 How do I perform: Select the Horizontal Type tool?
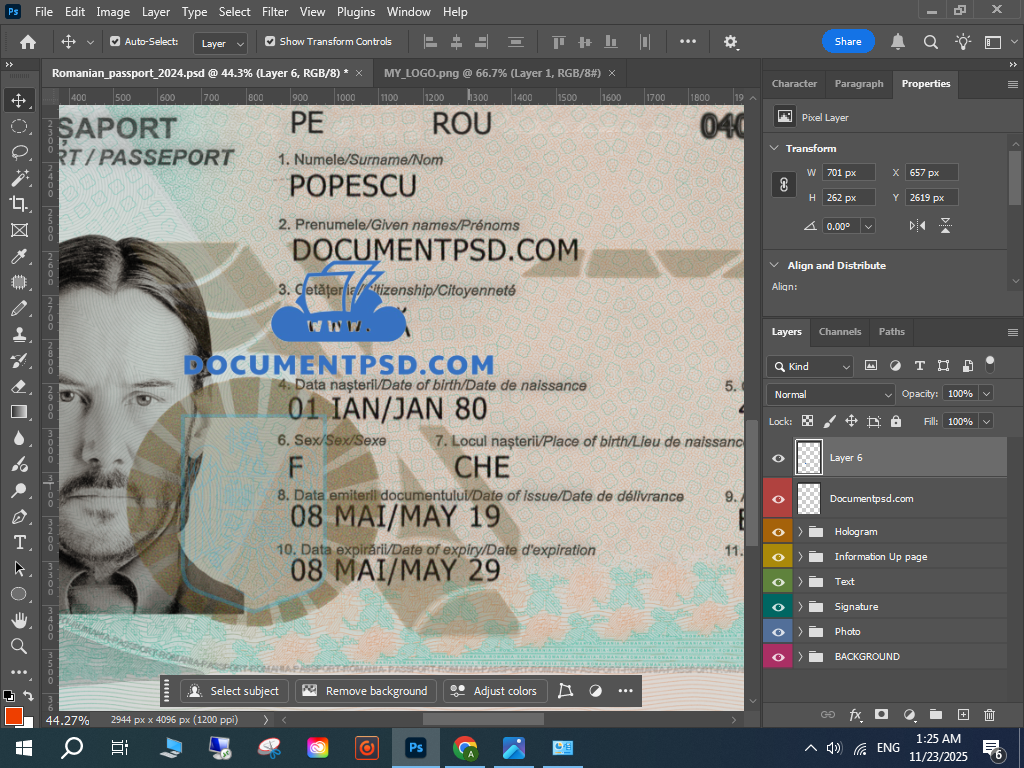point(19,542)
